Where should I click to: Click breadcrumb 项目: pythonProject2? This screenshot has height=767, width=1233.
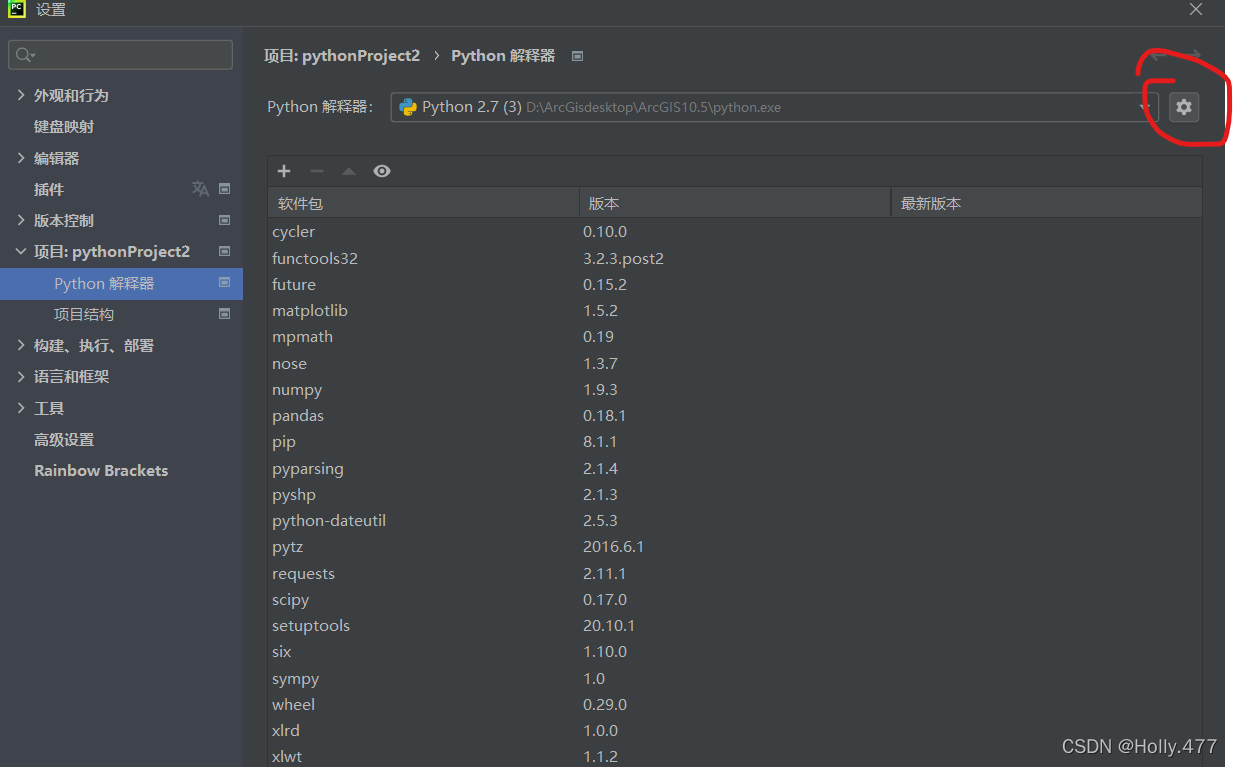pos(342,56)
